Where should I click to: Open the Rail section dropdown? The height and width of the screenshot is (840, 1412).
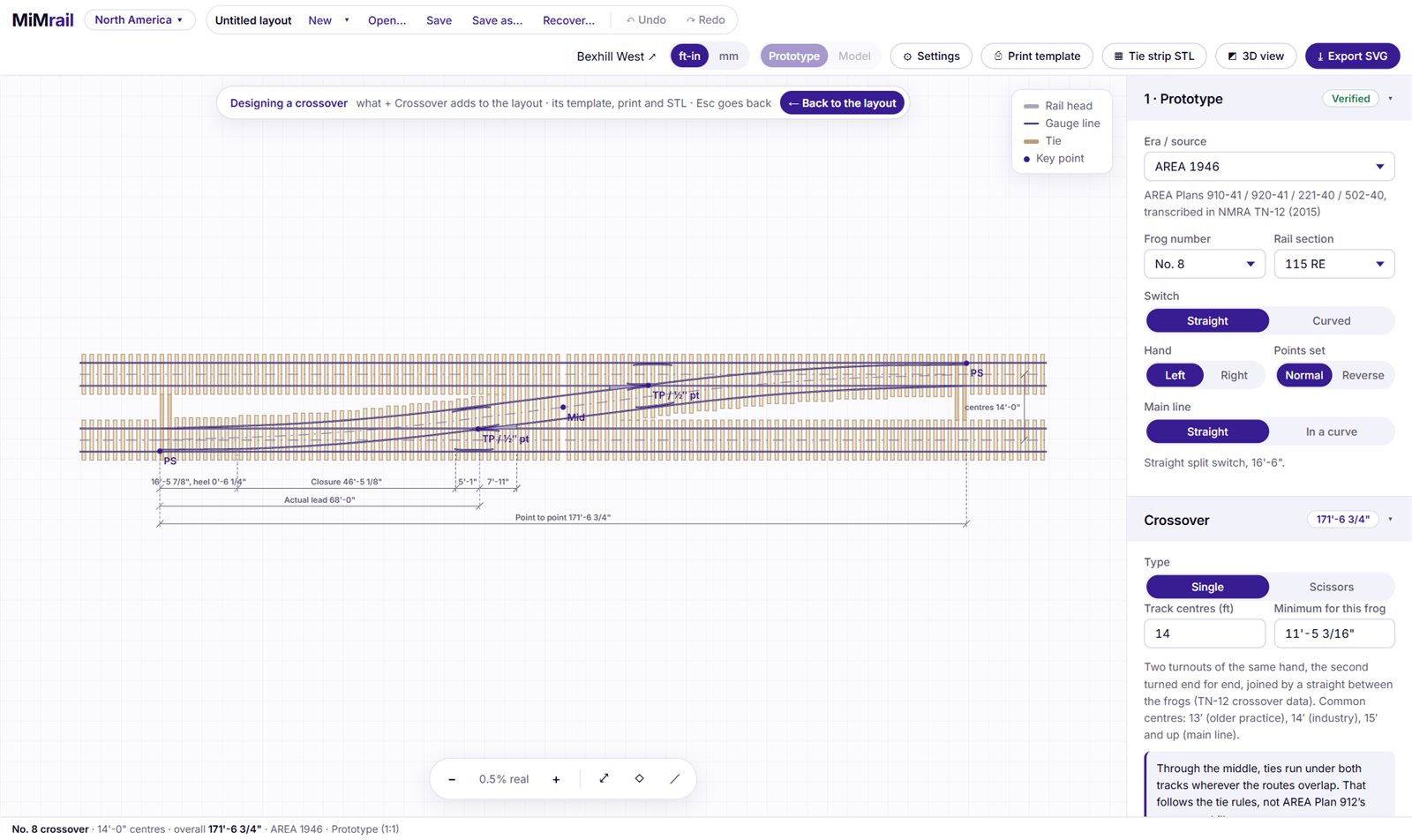click(1334, 264)
